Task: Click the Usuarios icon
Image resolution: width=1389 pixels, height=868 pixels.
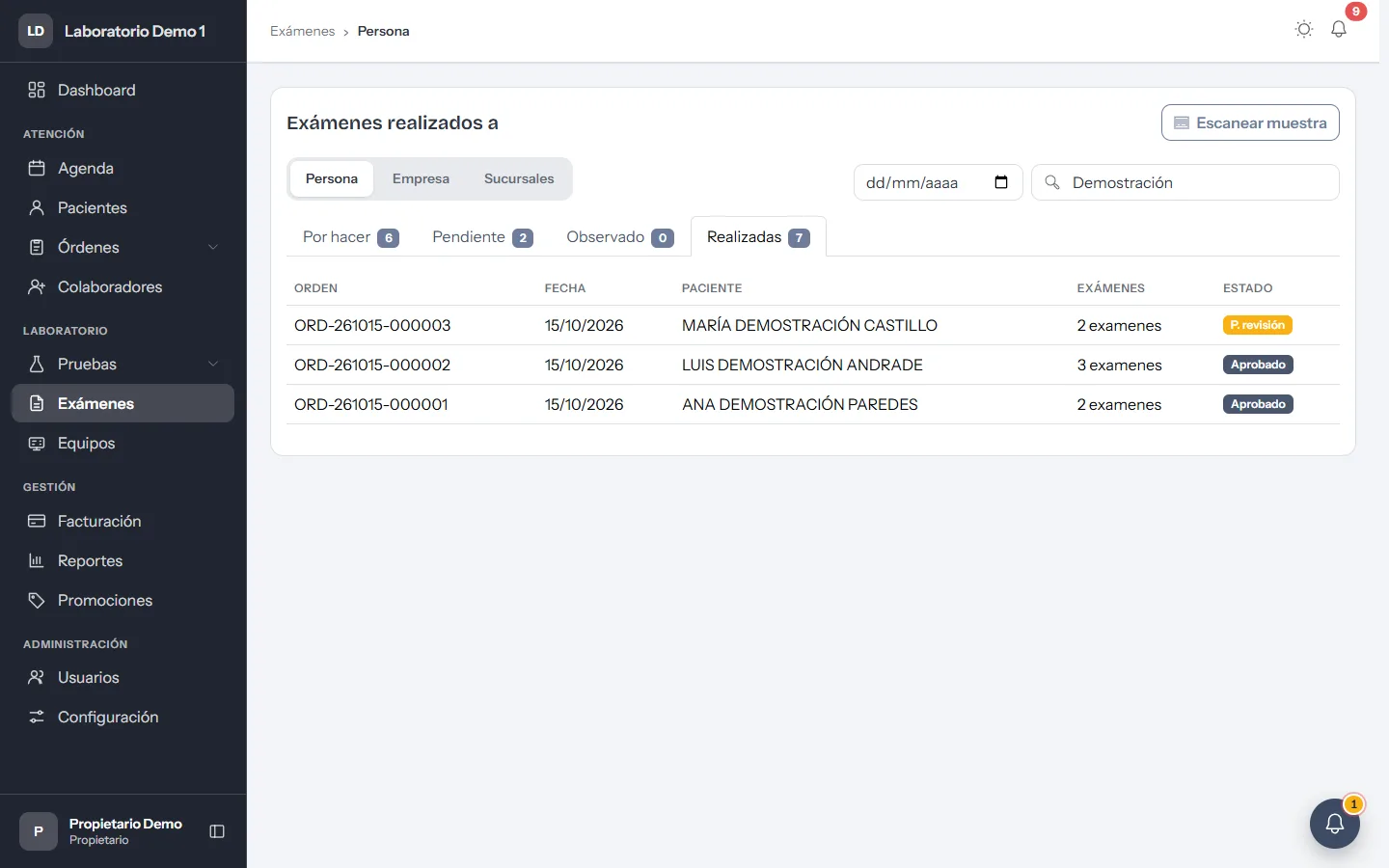Action: click(x=37, y=677)
